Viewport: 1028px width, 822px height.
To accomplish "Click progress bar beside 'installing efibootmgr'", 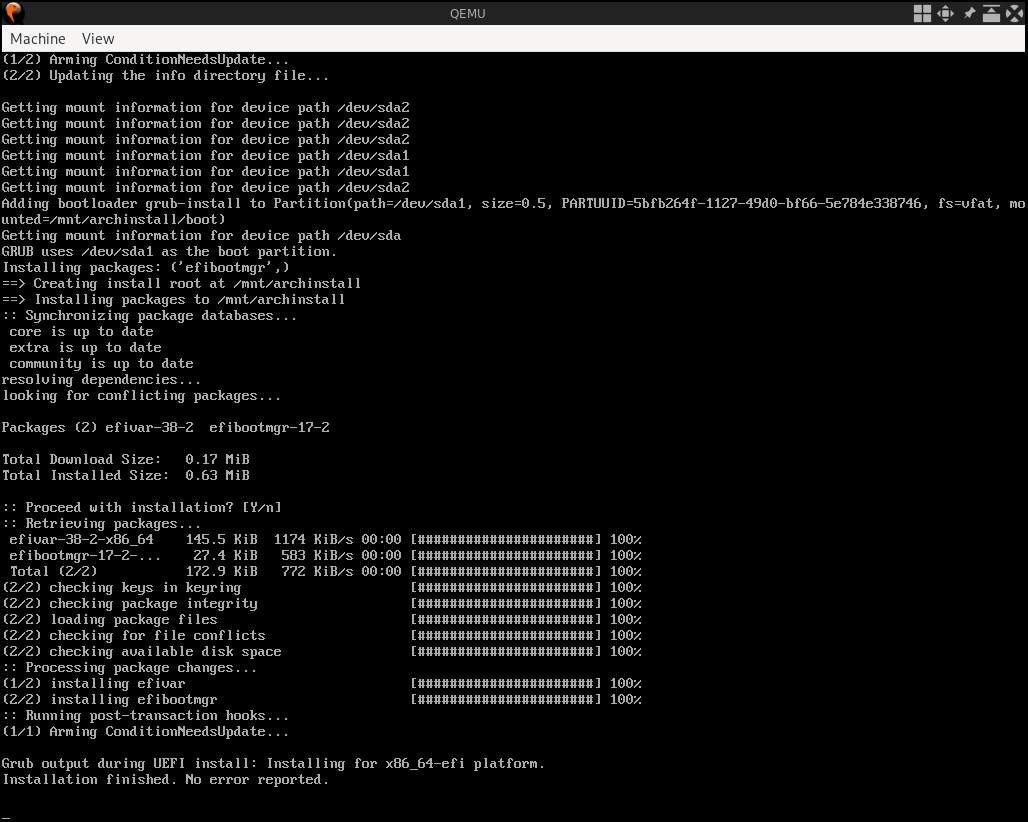I will [505, 699].
